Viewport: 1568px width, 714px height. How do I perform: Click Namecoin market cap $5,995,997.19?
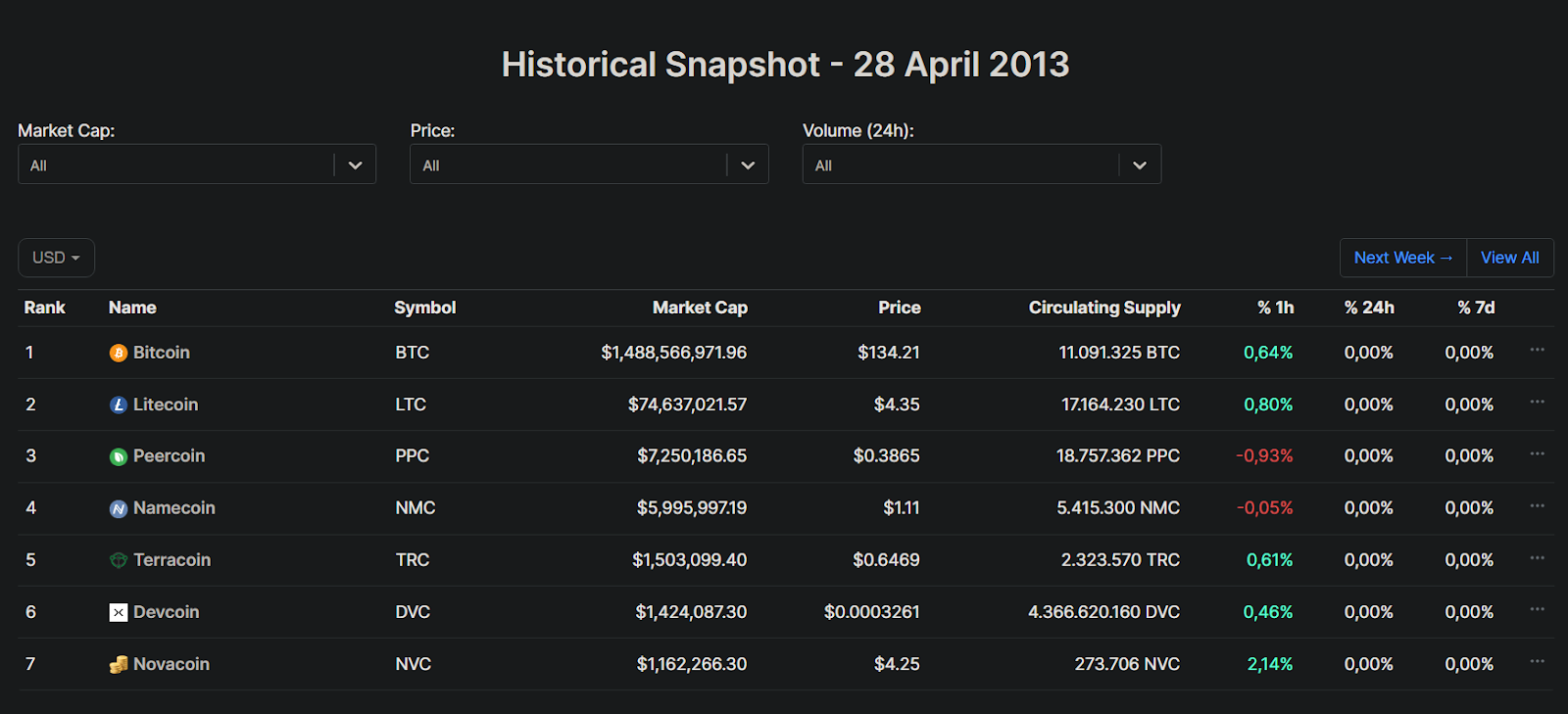[x=692, y=508]
